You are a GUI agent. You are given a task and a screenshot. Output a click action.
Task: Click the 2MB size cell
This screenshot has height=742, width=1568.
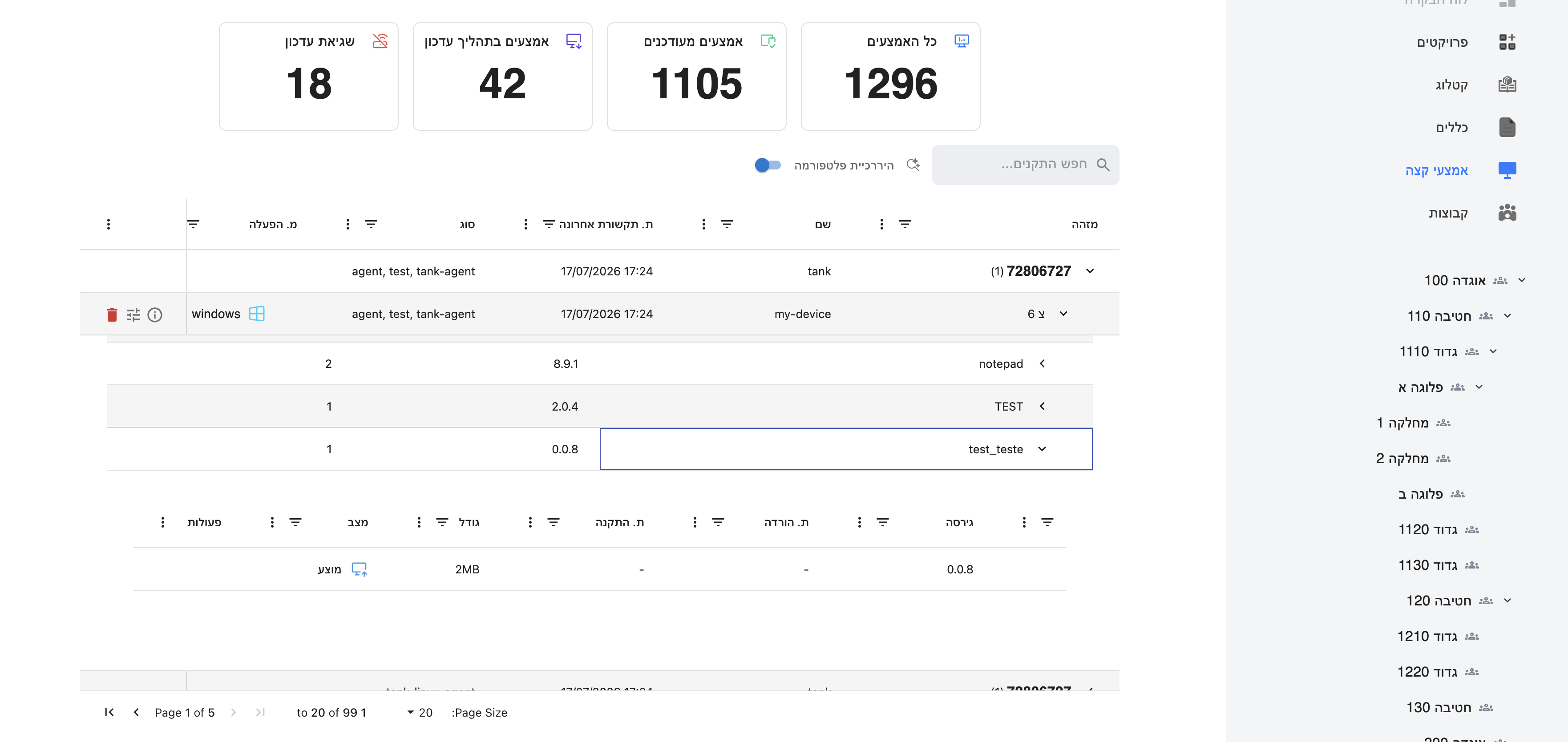tap(468, 570)
